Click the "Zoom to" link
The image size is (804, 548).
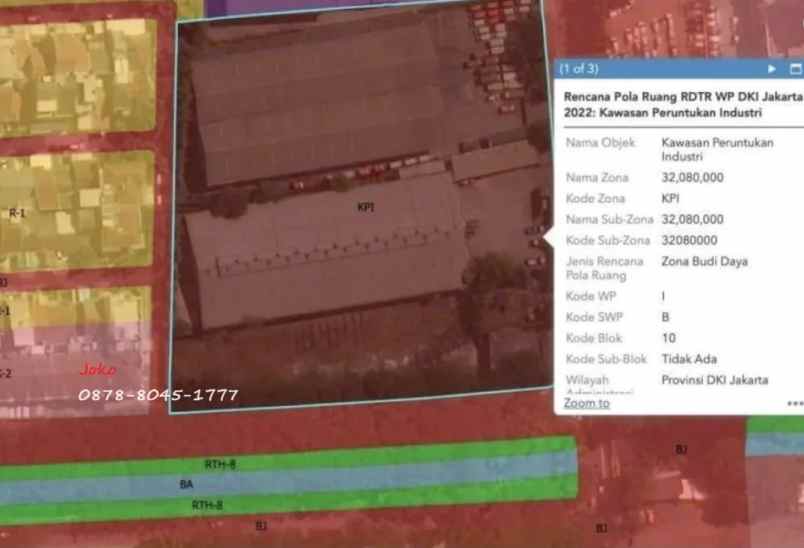586,403
